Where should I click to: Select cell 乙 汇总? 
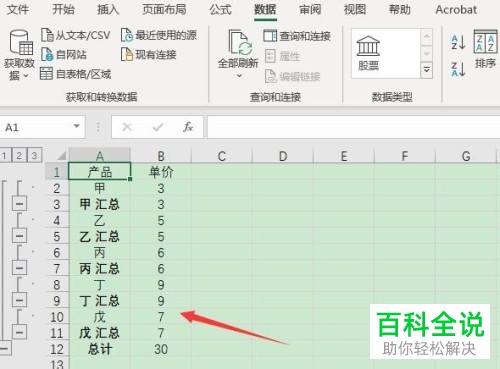(99, 236)
